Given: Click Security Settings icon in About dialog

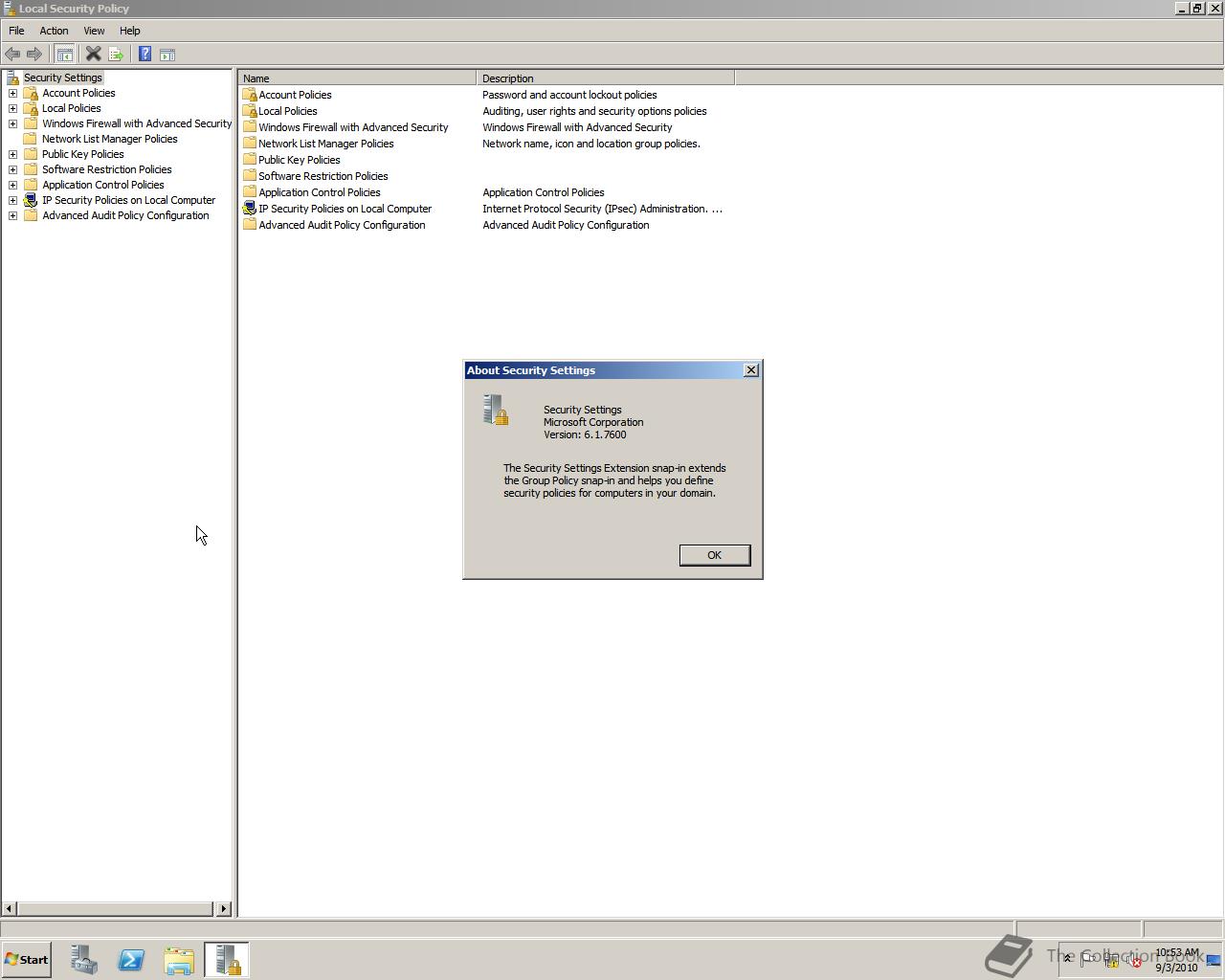Looking at the screenshot, I should pos(496,411).
